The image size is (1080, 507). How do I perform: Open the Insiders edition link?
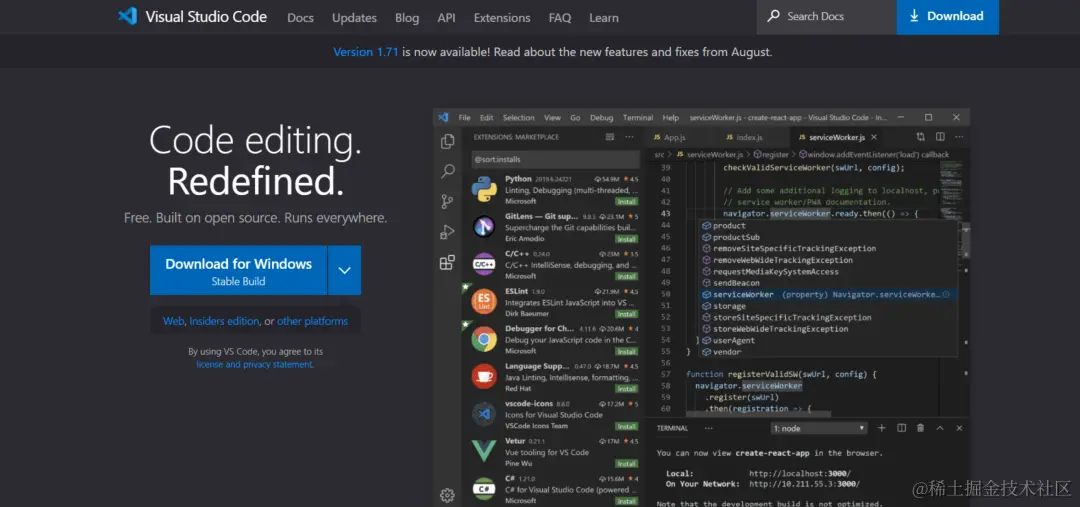coord(225,321)
